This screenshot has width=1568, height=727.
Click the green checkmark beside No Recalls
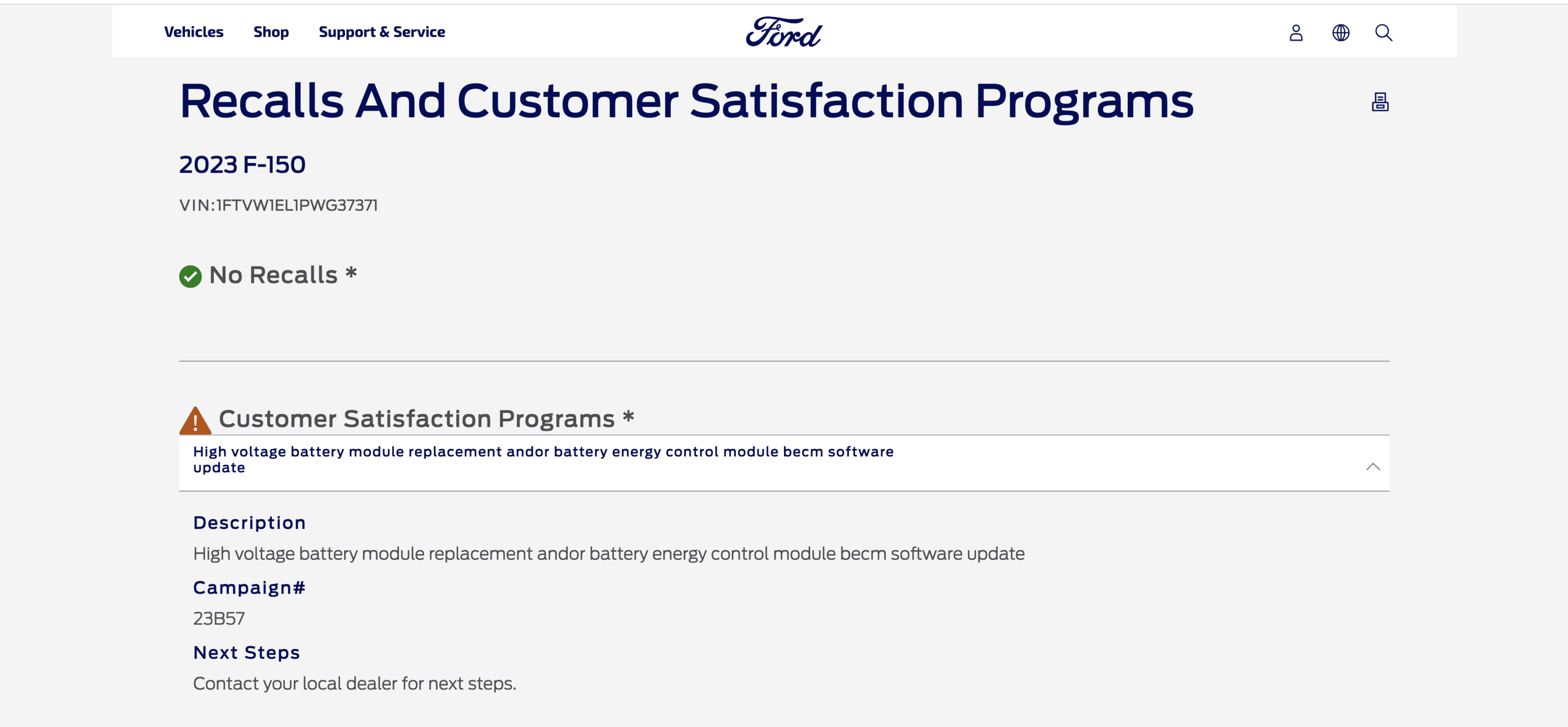click(190, 276)
